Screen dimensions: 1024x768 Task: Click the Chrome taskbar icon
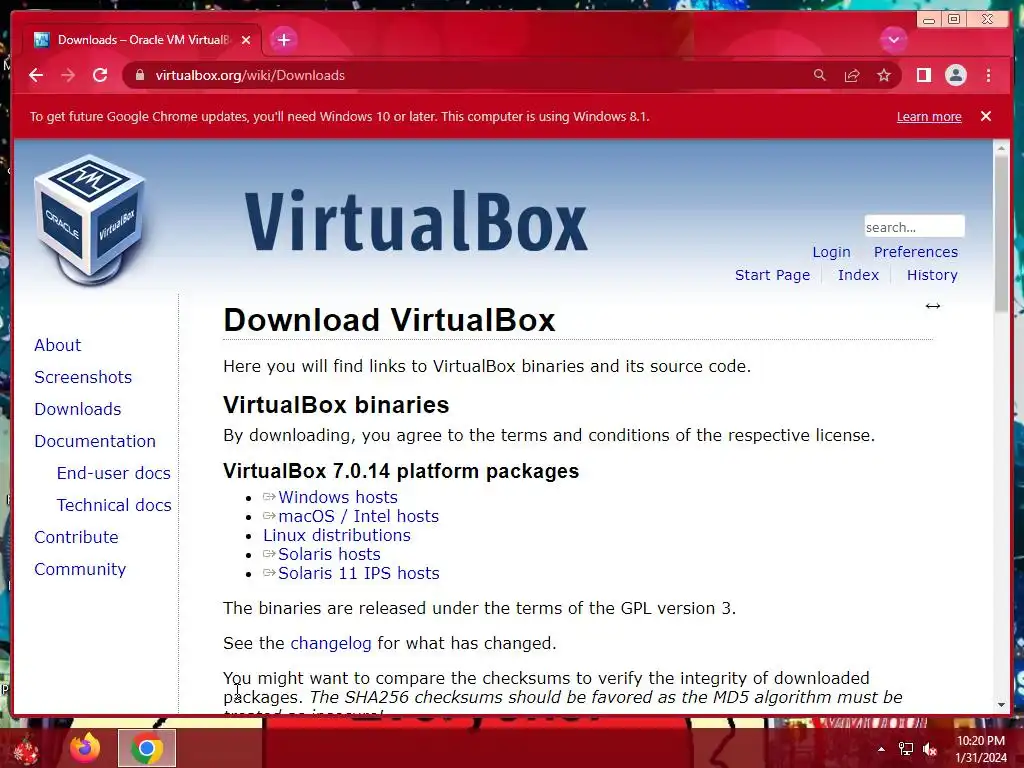coord(147,748)
